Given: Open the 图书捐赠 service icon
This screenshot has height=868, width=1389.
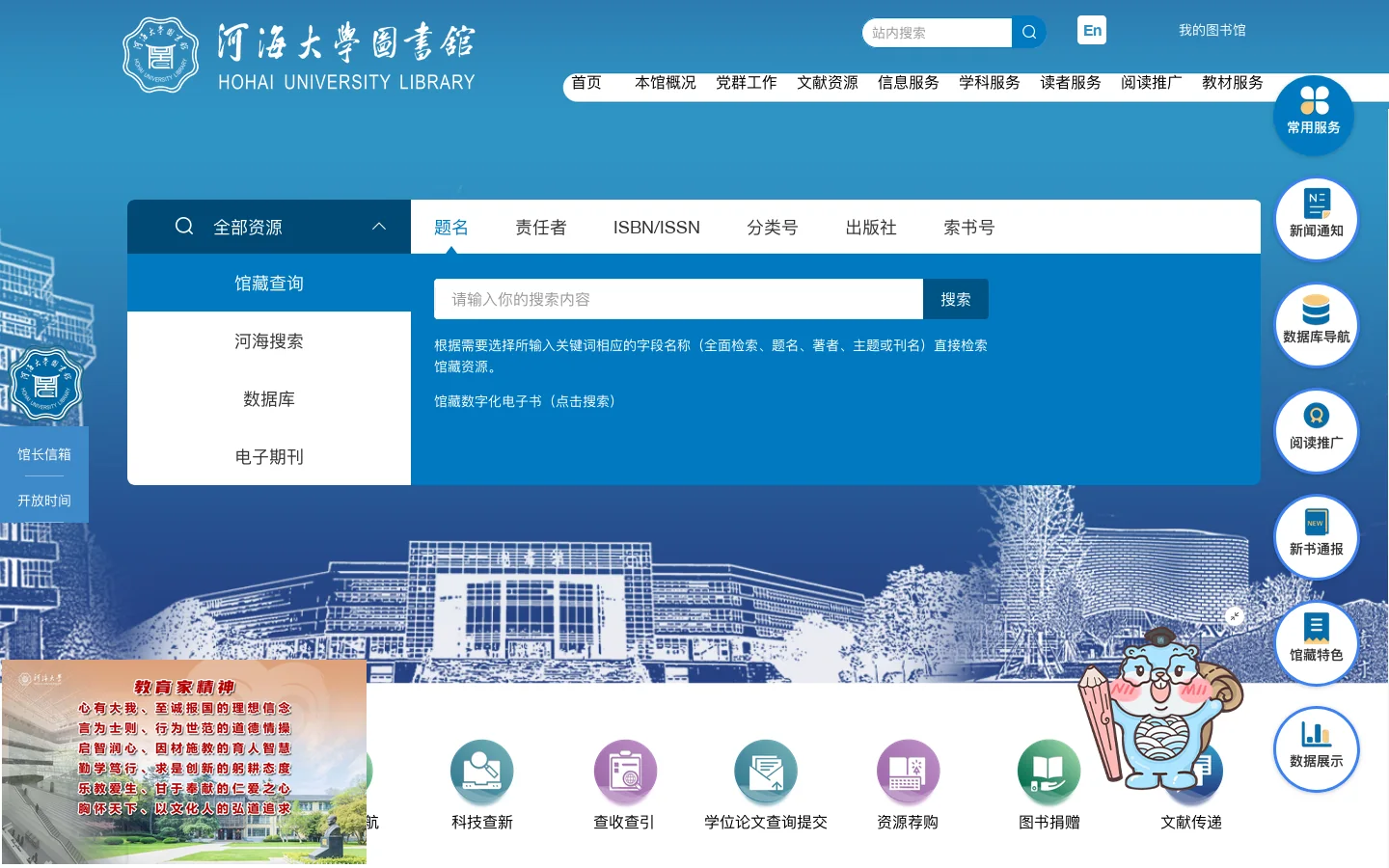Looking at the screenshot, I should pos(1049,773).
